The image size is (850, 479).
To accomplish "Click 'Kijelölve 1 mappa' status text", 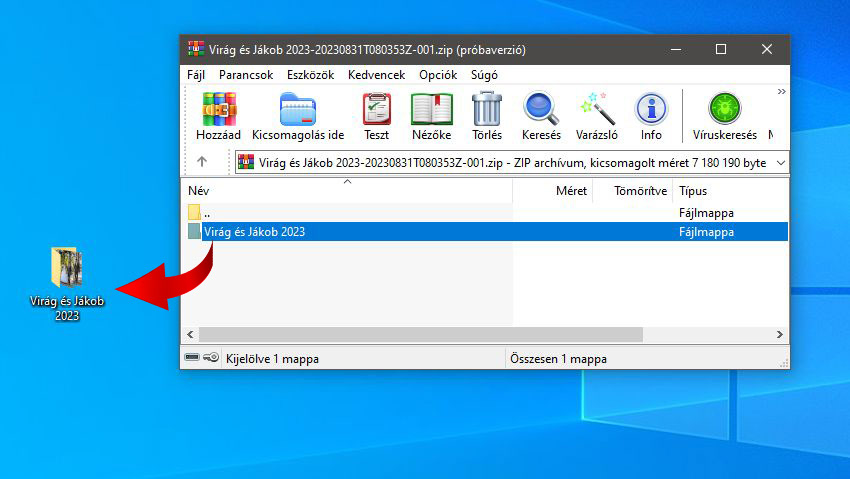I will click(272, 359).
